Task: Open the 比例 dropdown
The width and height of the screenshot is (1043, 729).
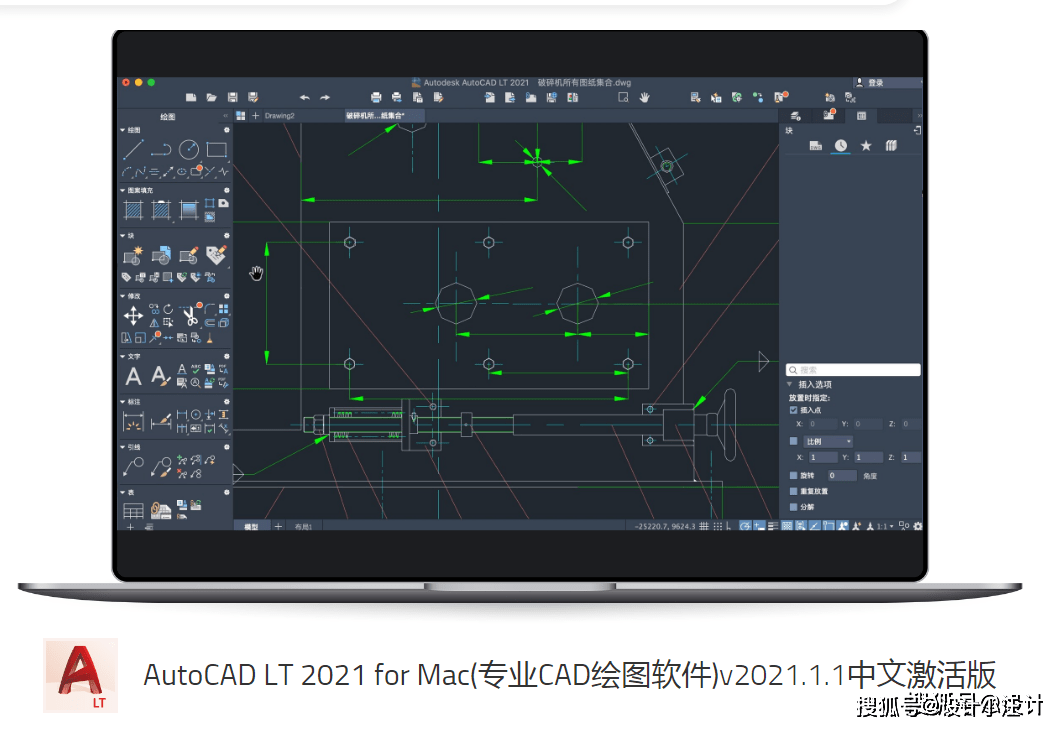Action: 827,441
